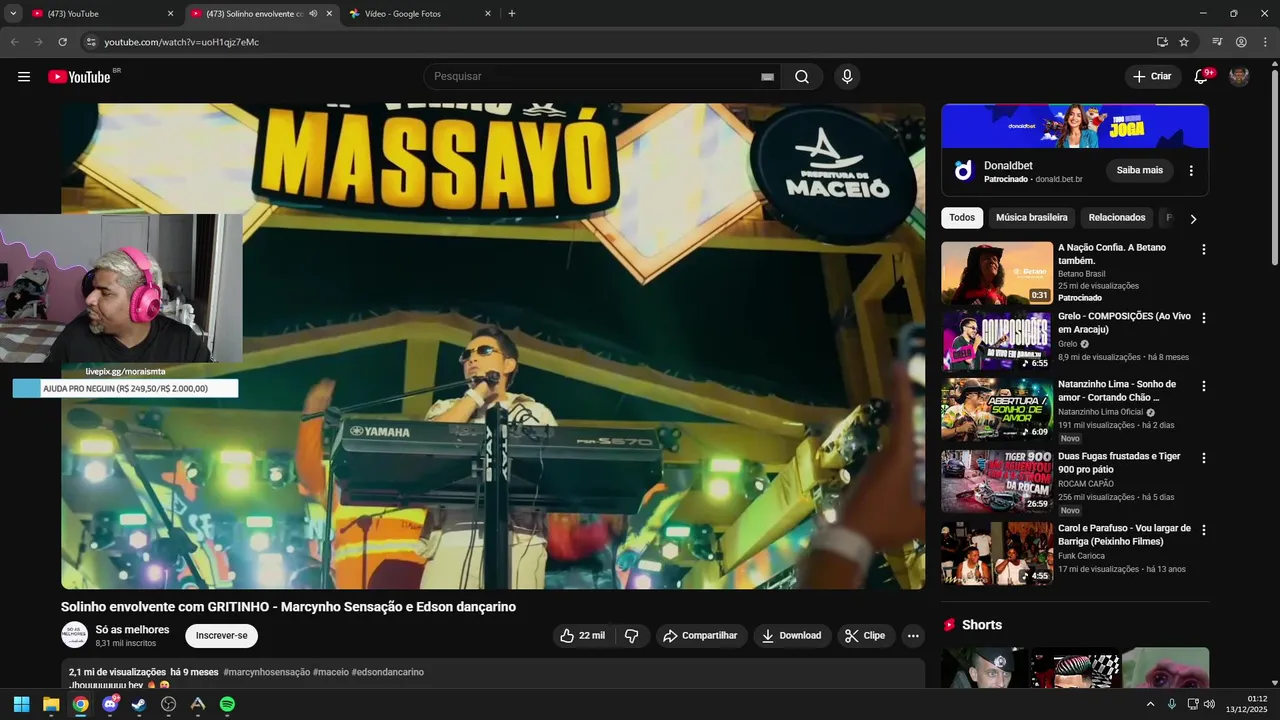This screenshot has width=1280, height=720.
Task: Open Spotify from the taskbar
Action: click(227, 704)
